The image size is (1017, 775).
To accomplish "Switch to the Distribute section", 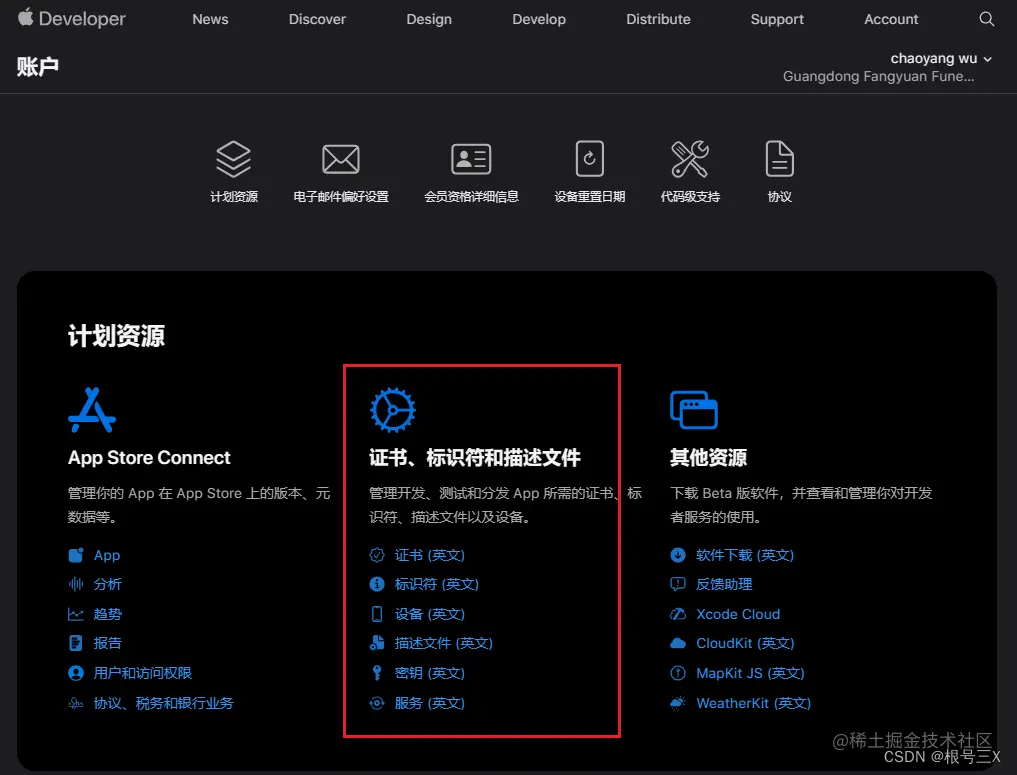I will (658, 19).
